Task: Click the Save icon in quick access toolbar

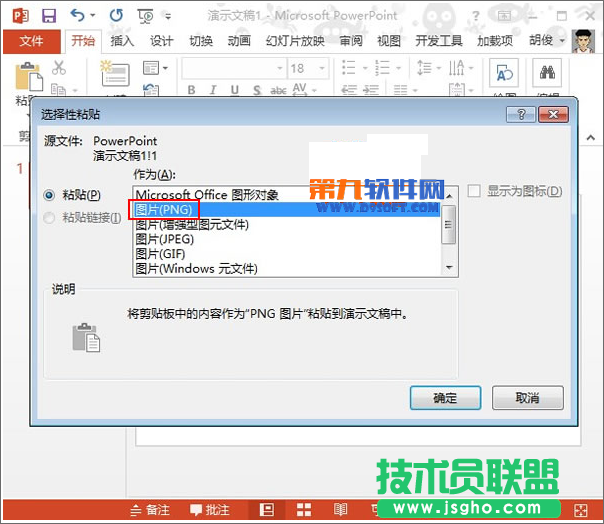Action: [49, 16]
